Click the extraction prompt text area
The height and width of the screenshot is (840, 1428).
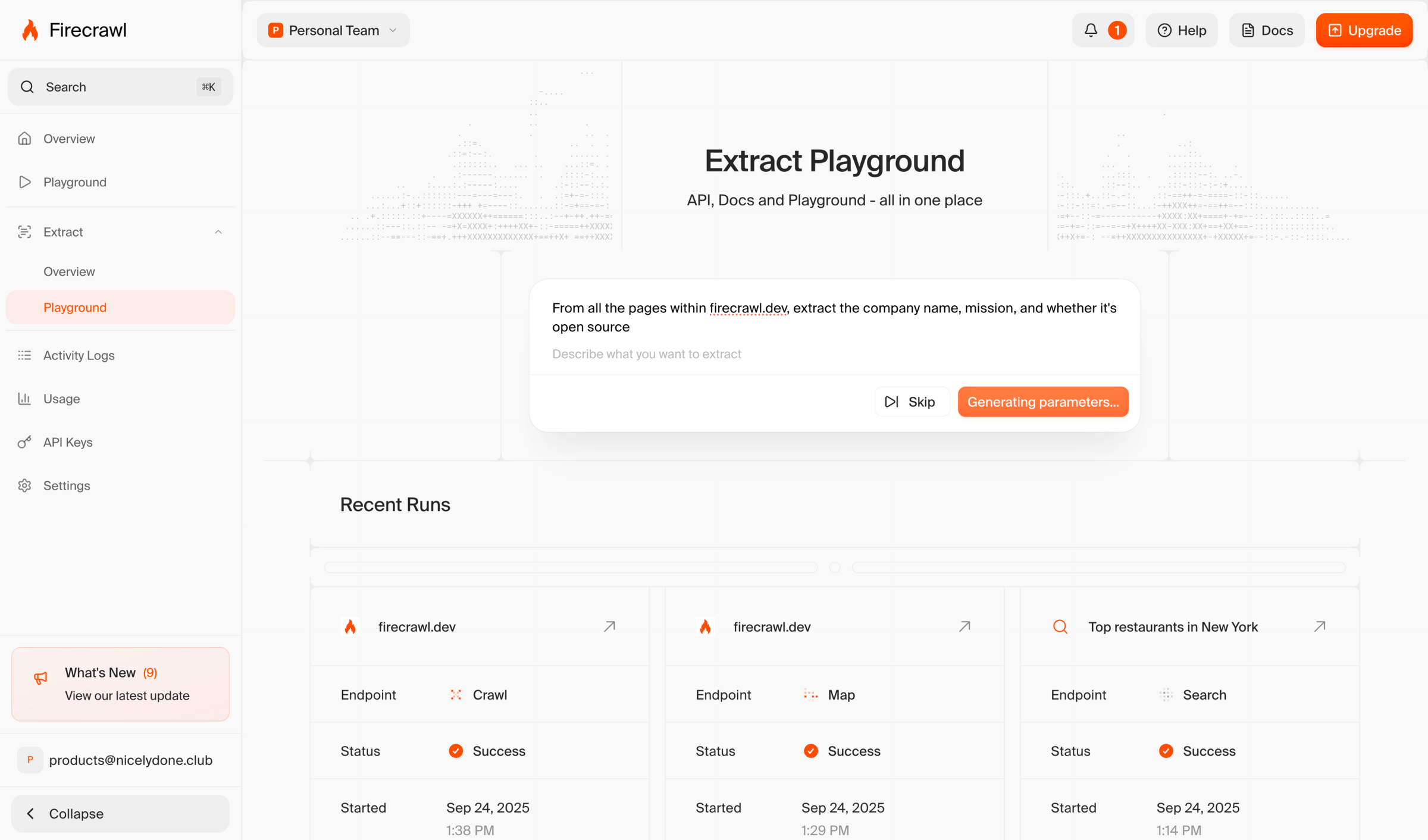tap(834, 327)
